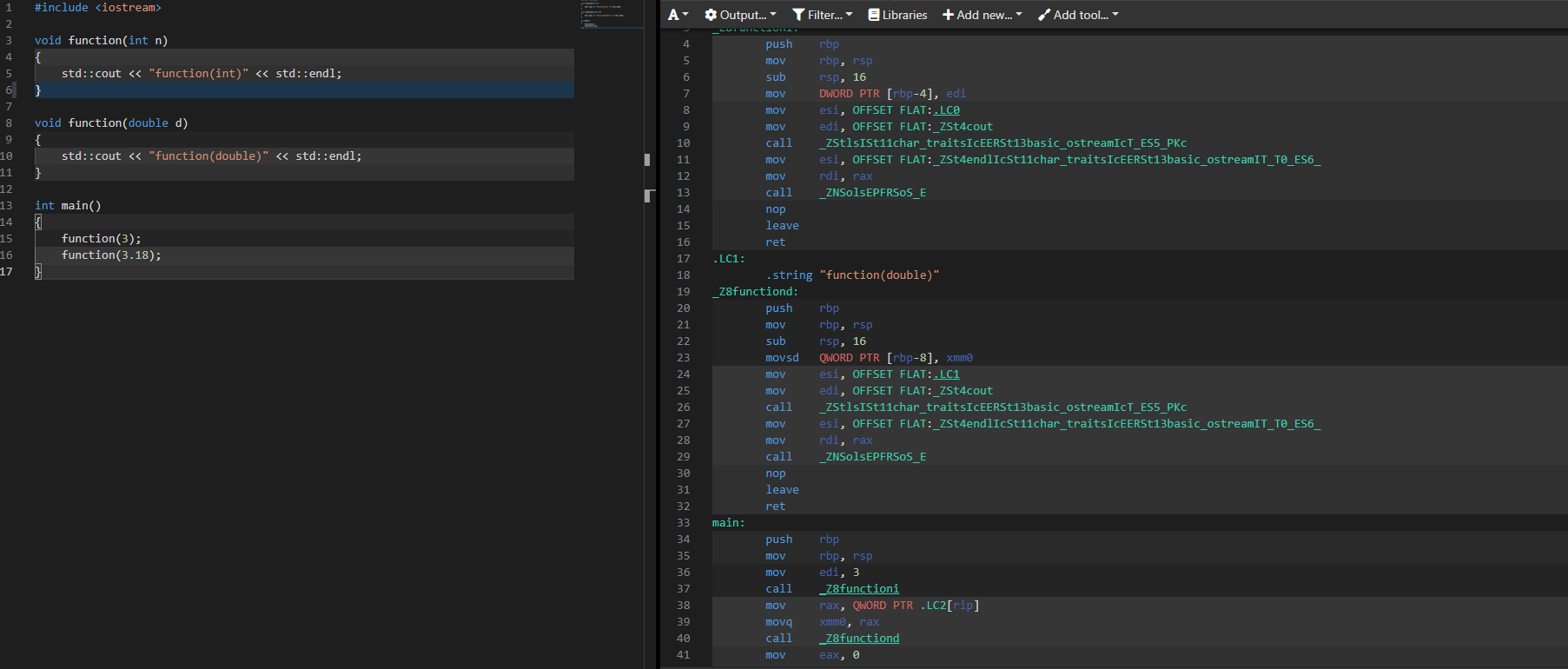The height and width of the screenshot is (669, 1568).
Task: Click the 'void function(double d)' declaration
Action: tap(111, 123)
